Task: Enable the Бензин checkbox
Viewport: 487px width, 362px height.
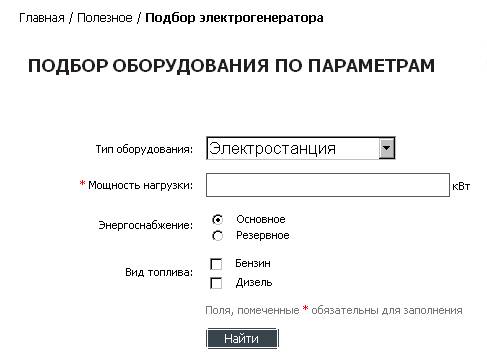Action: click(216, 264)
